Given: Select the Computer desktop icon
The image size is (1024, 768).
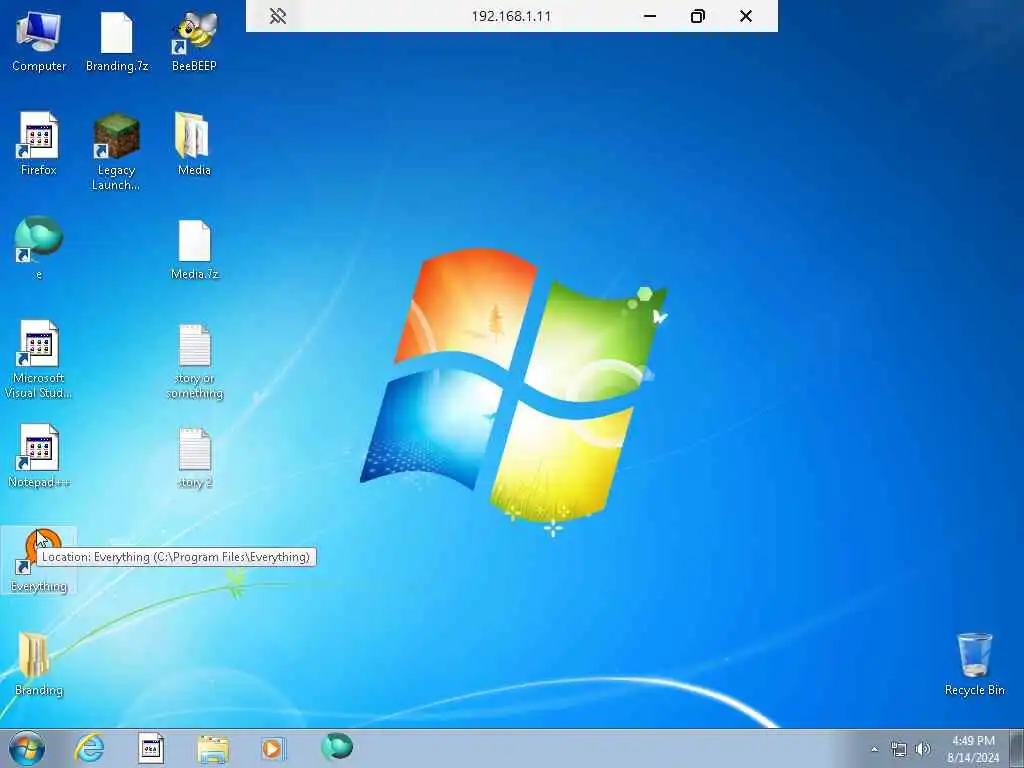Looking at the screenshot, I should [39, 42].
